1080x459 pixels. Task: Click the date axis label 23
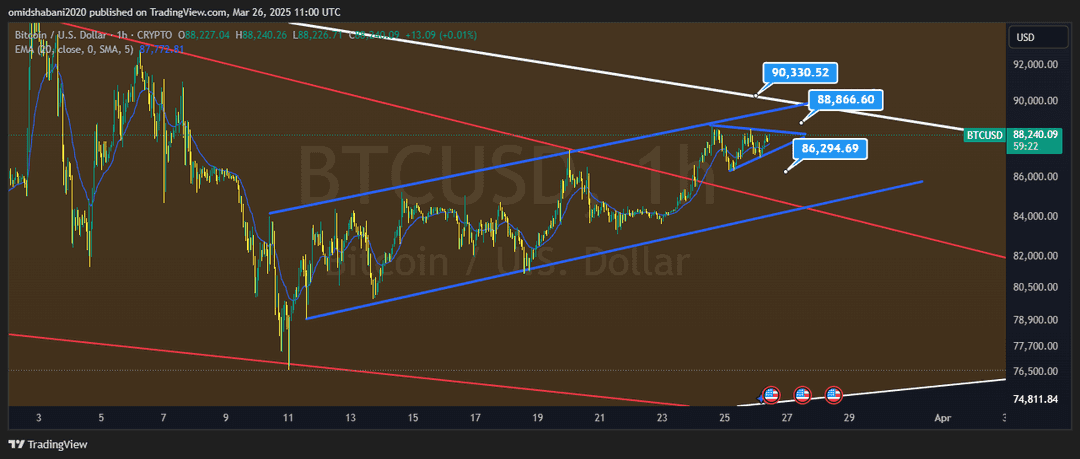(x=662, y=418)
